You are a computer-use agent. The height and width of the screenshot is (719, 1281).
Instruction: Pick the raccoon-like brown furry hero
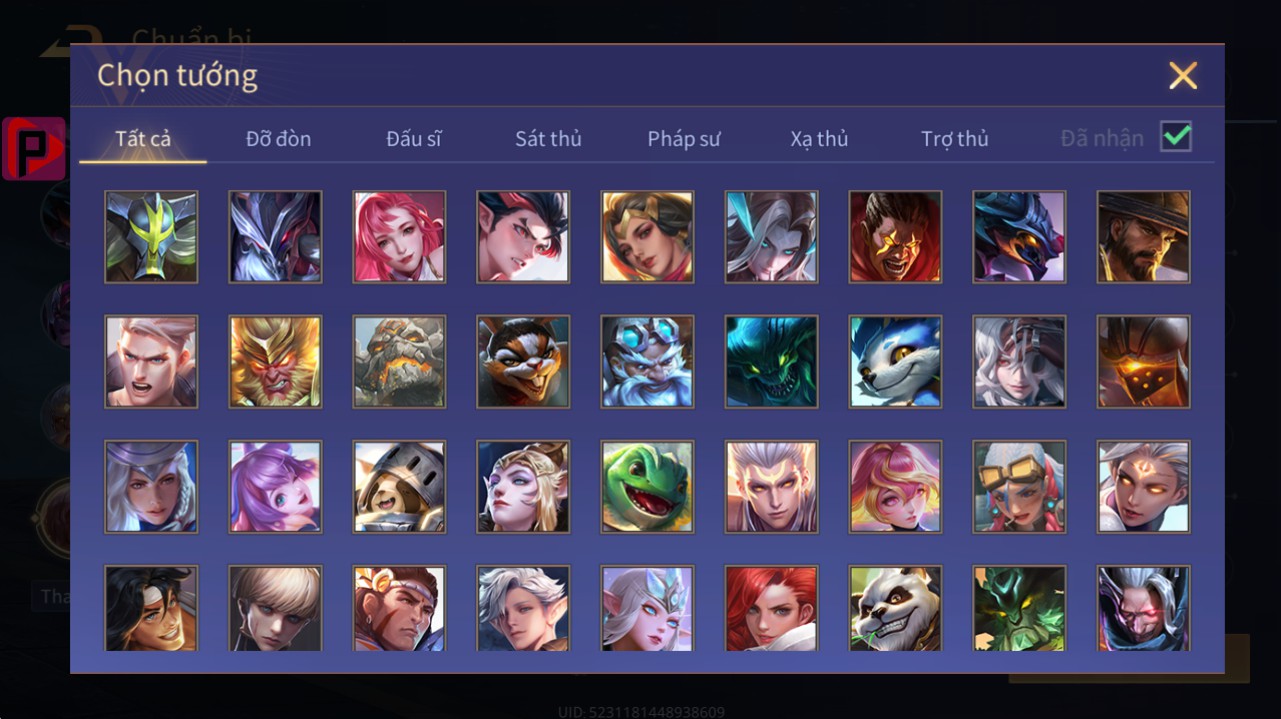click(523, 361)
